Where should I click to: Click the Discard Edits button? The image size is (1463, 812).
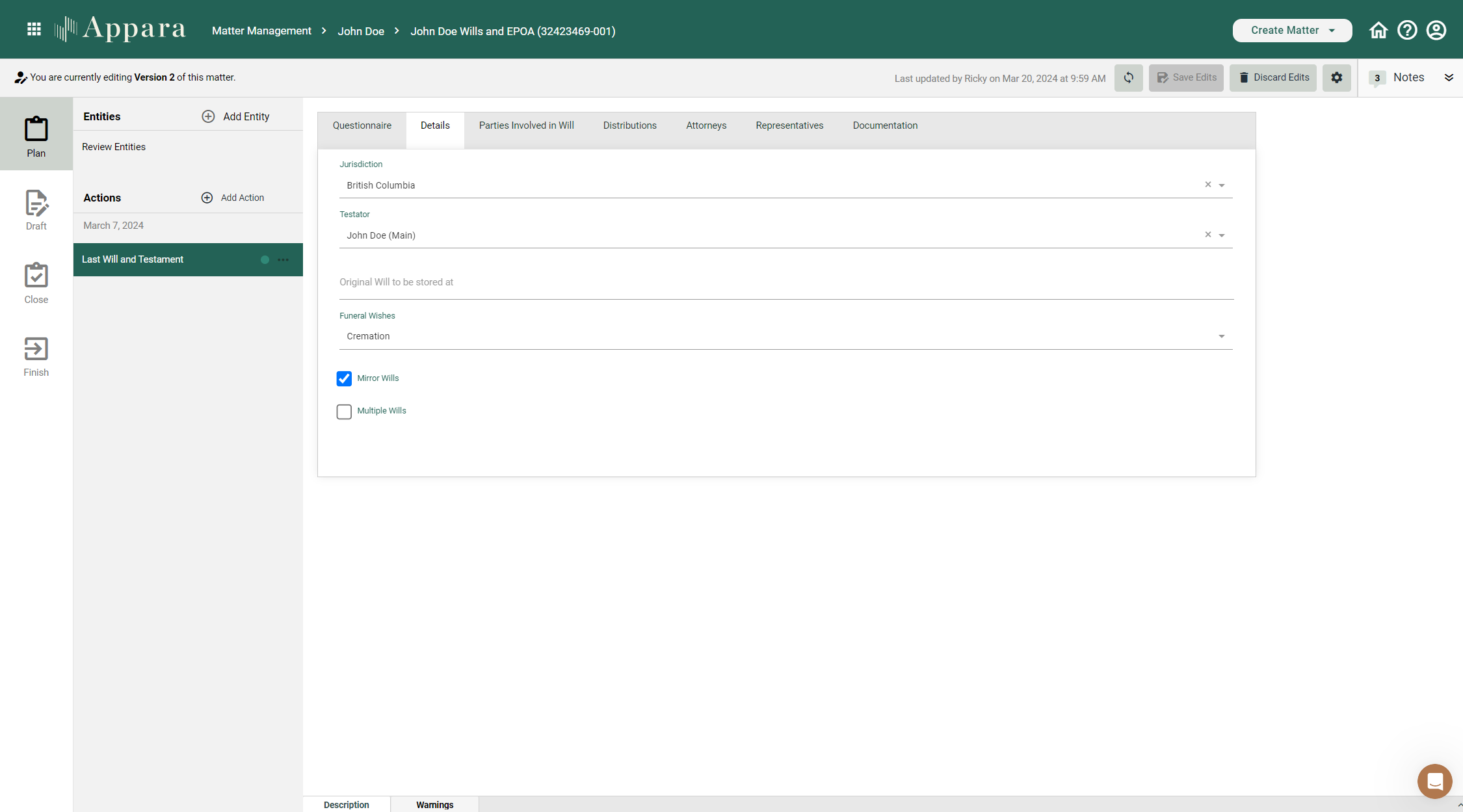[x=1272, y=77]
